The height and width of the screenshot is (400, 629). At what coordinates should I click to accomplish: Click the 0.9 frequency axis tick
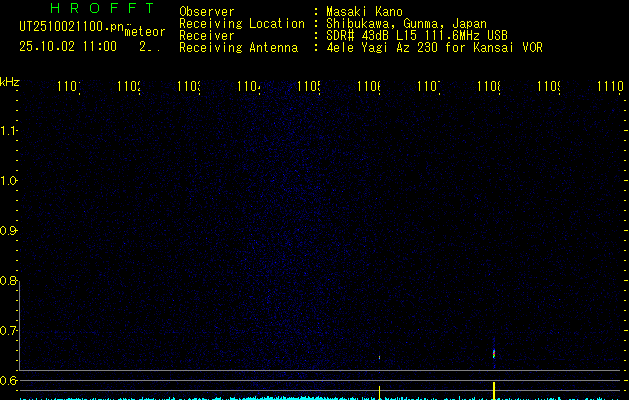coord(9,231)
